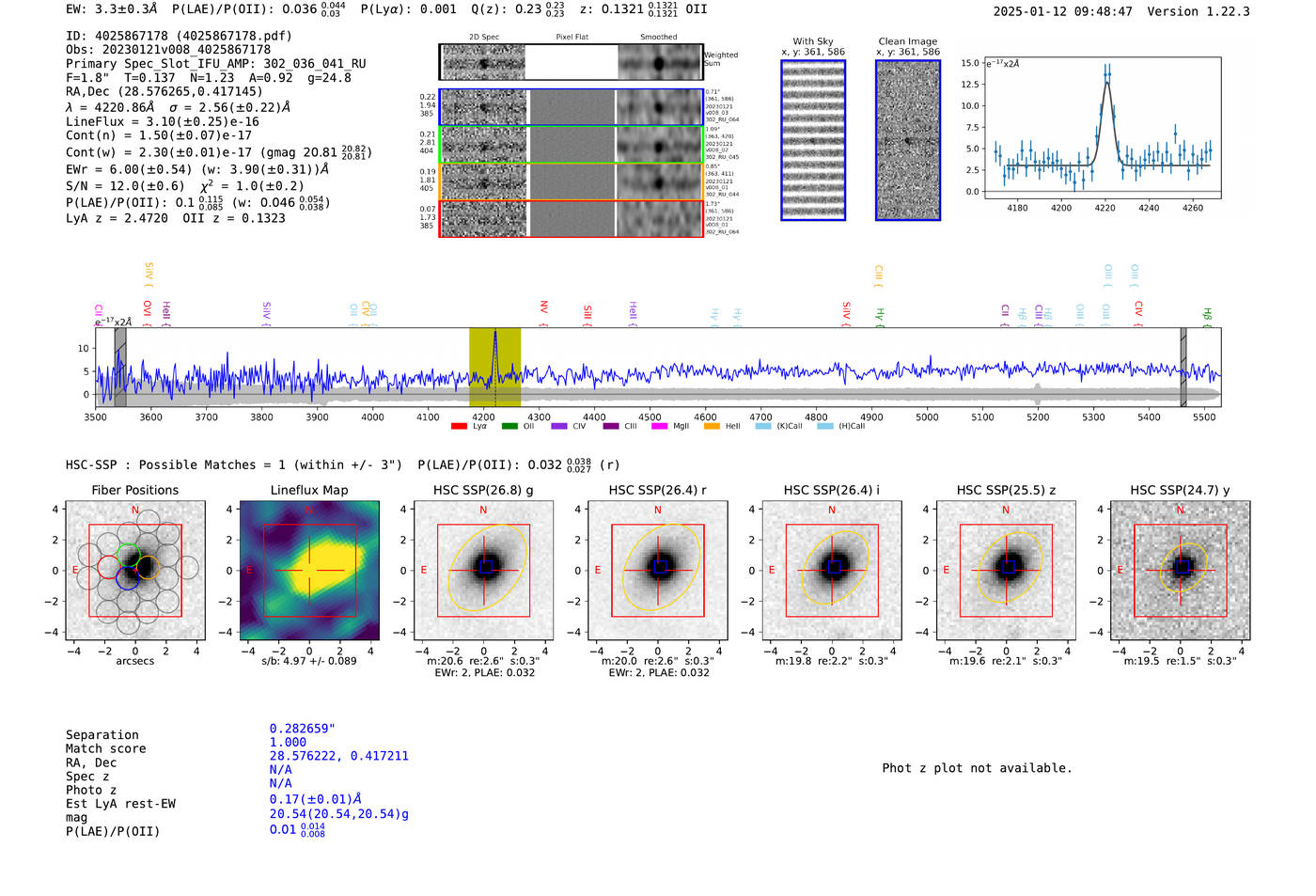Screen dimensions: 1316x896
Task: Click the gray hatched region near 3550
Action: tap(120, 368)
